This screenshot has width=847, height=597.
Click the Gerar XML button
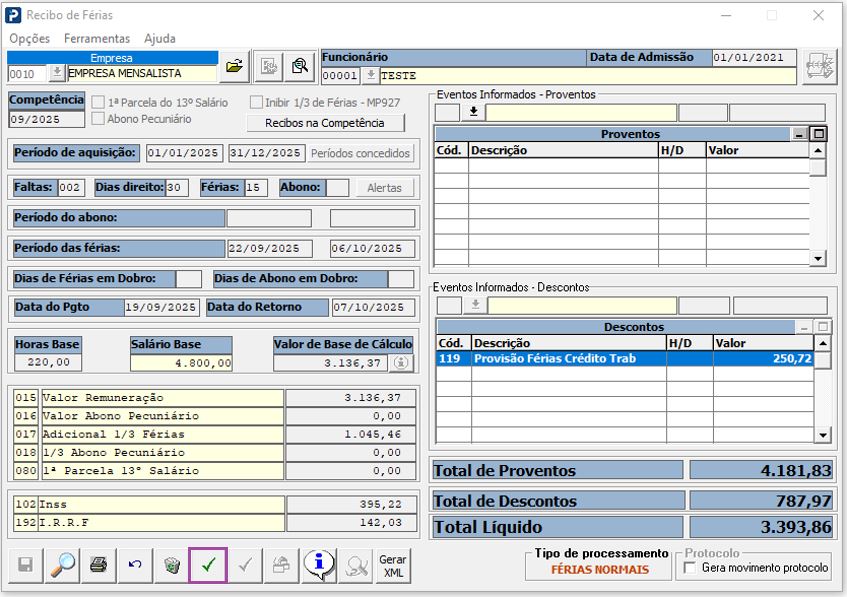tap(393, 565)
